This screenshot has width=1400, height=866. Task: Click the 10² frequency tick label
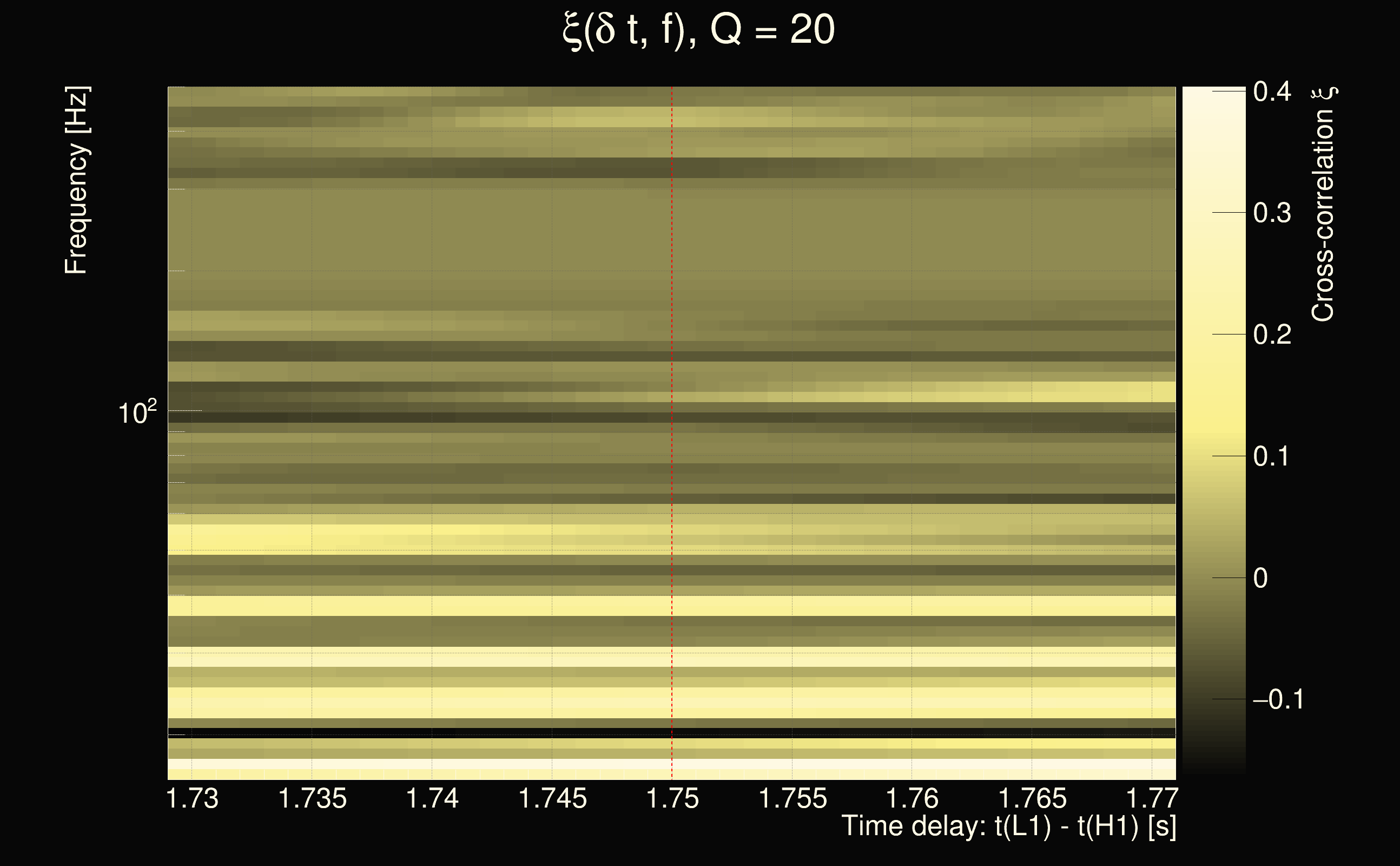point(137,412)
